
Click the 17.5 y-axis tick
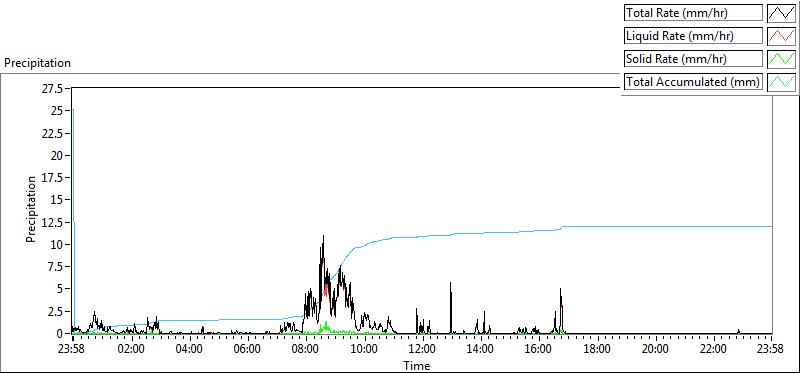52,178
